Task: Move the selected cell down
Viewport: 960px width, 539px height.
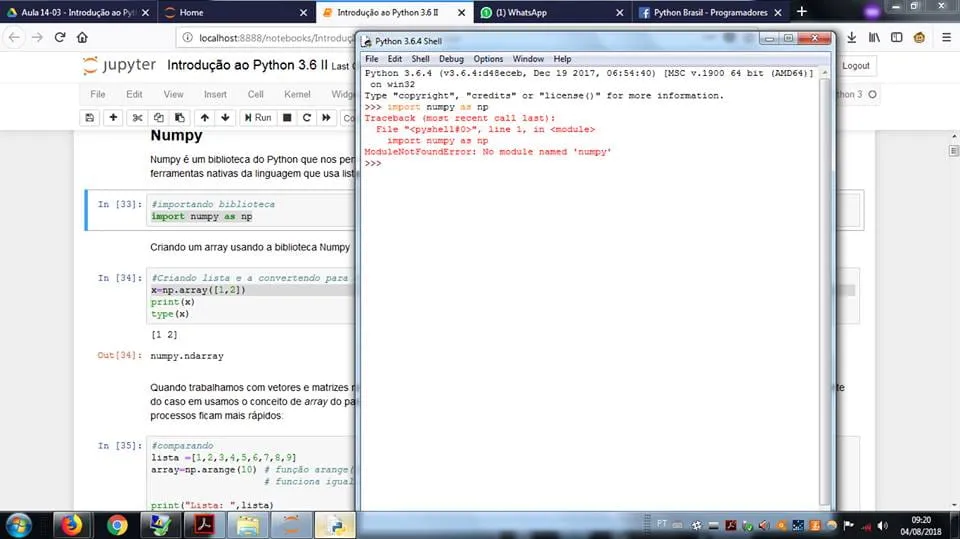Action: click(x=227, y=117)
